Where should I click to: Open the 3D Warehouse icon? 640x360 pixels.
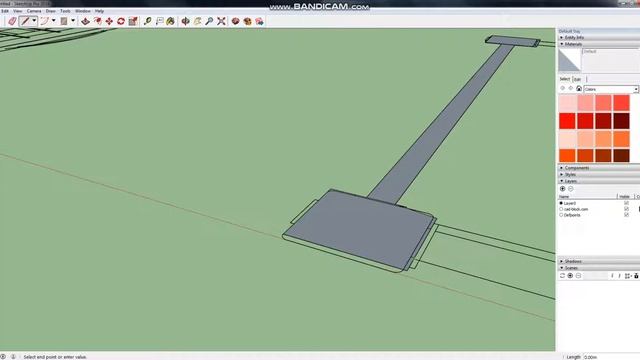pos(236,21)
